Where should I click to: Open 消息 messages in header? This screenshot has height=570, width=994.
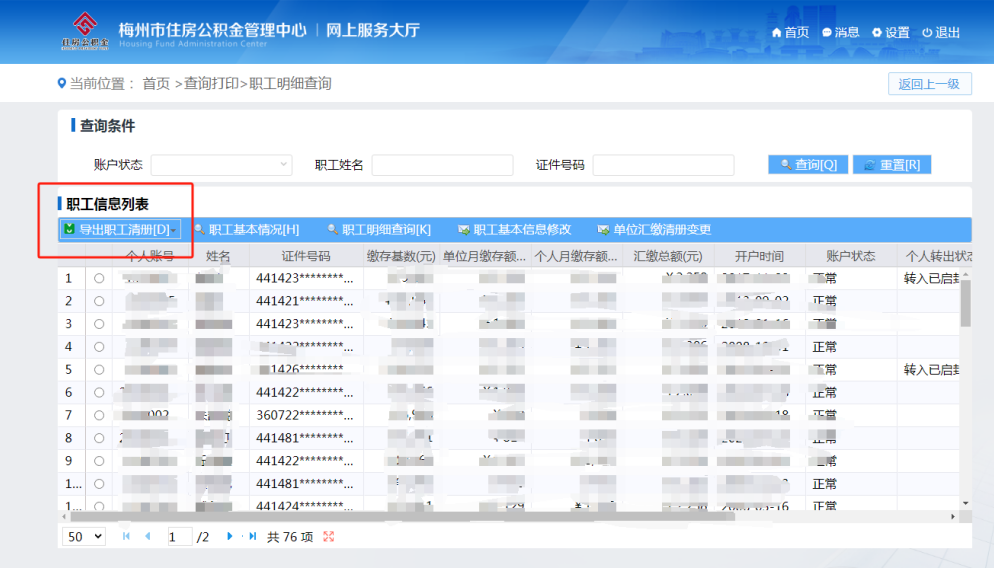(841, 32)
